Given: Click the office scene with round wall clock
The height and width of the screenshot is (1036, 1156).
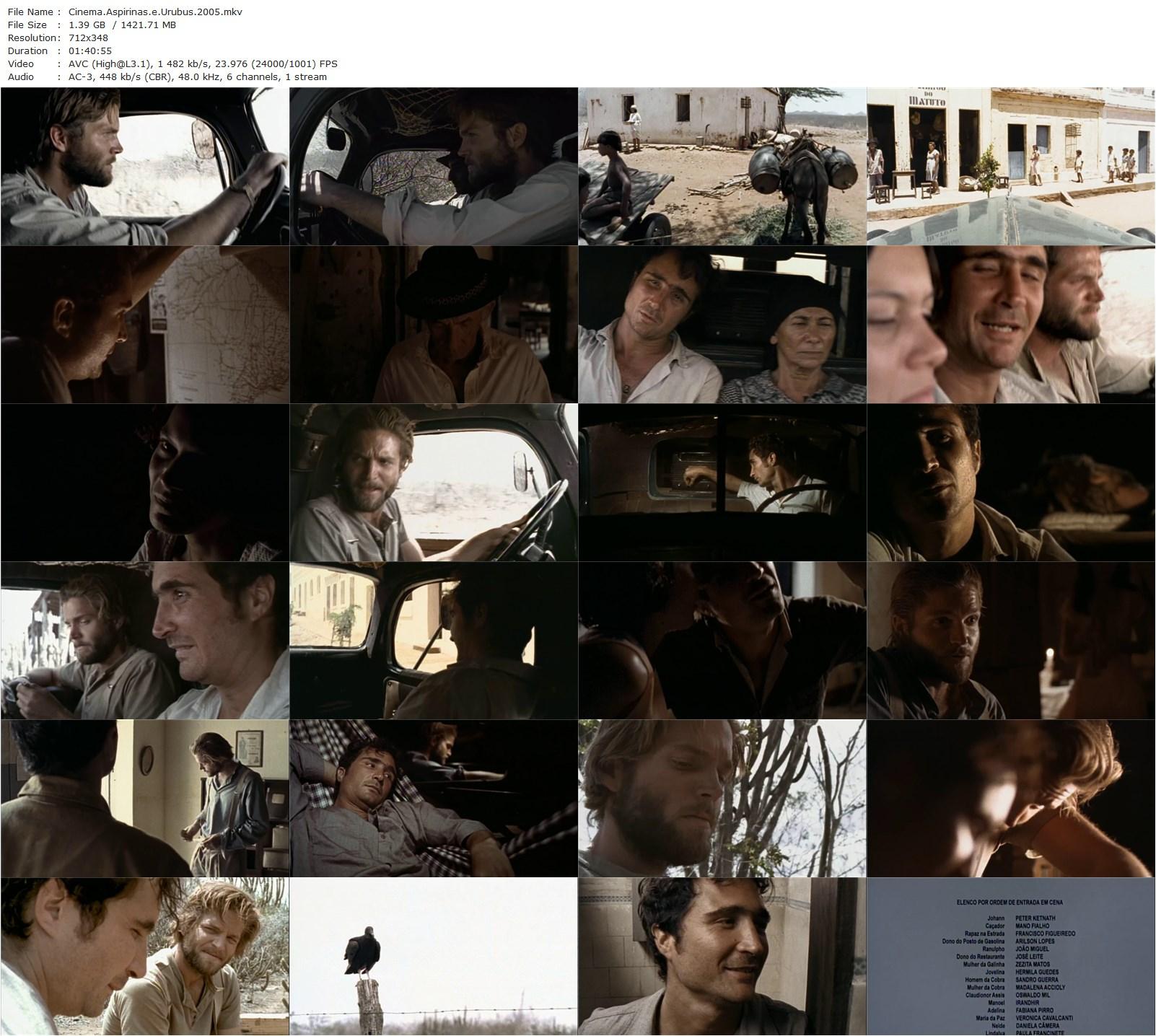Looking at the screenshot, I should (145, 798).
